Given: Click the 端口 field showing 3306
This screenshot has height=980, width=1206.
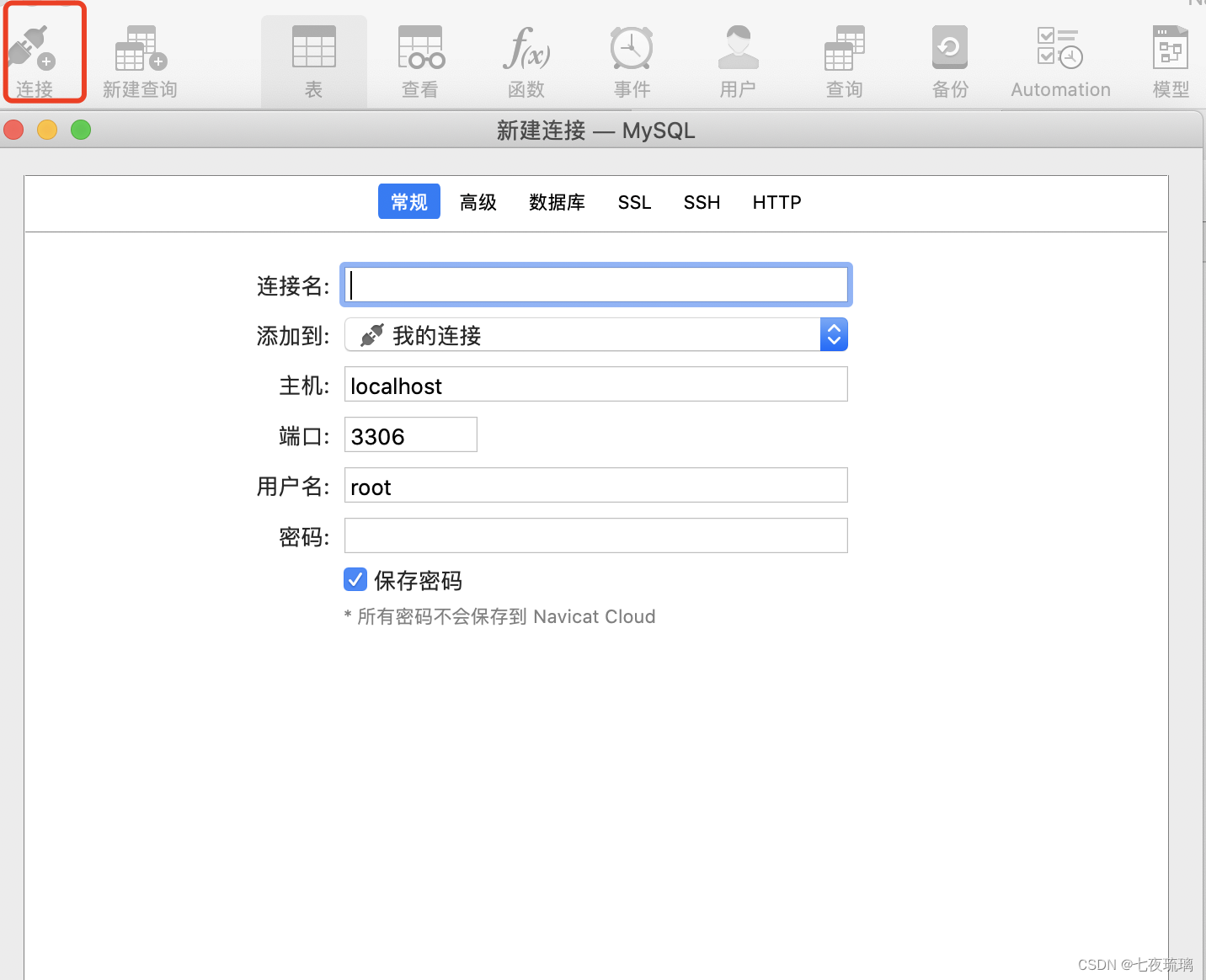Looking at the screenshot, I should [x=411, y=434].
